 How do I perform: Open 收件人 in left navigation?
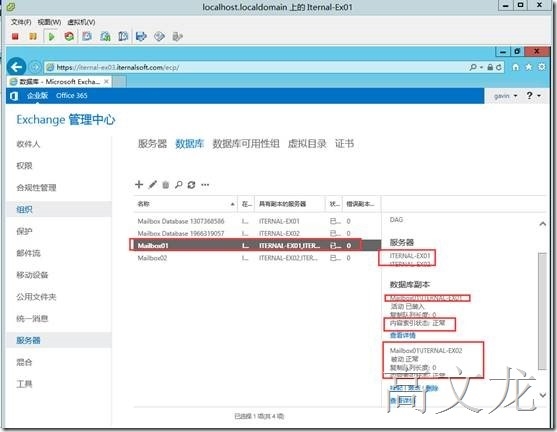pyautogui.click(x=28, y=144)
